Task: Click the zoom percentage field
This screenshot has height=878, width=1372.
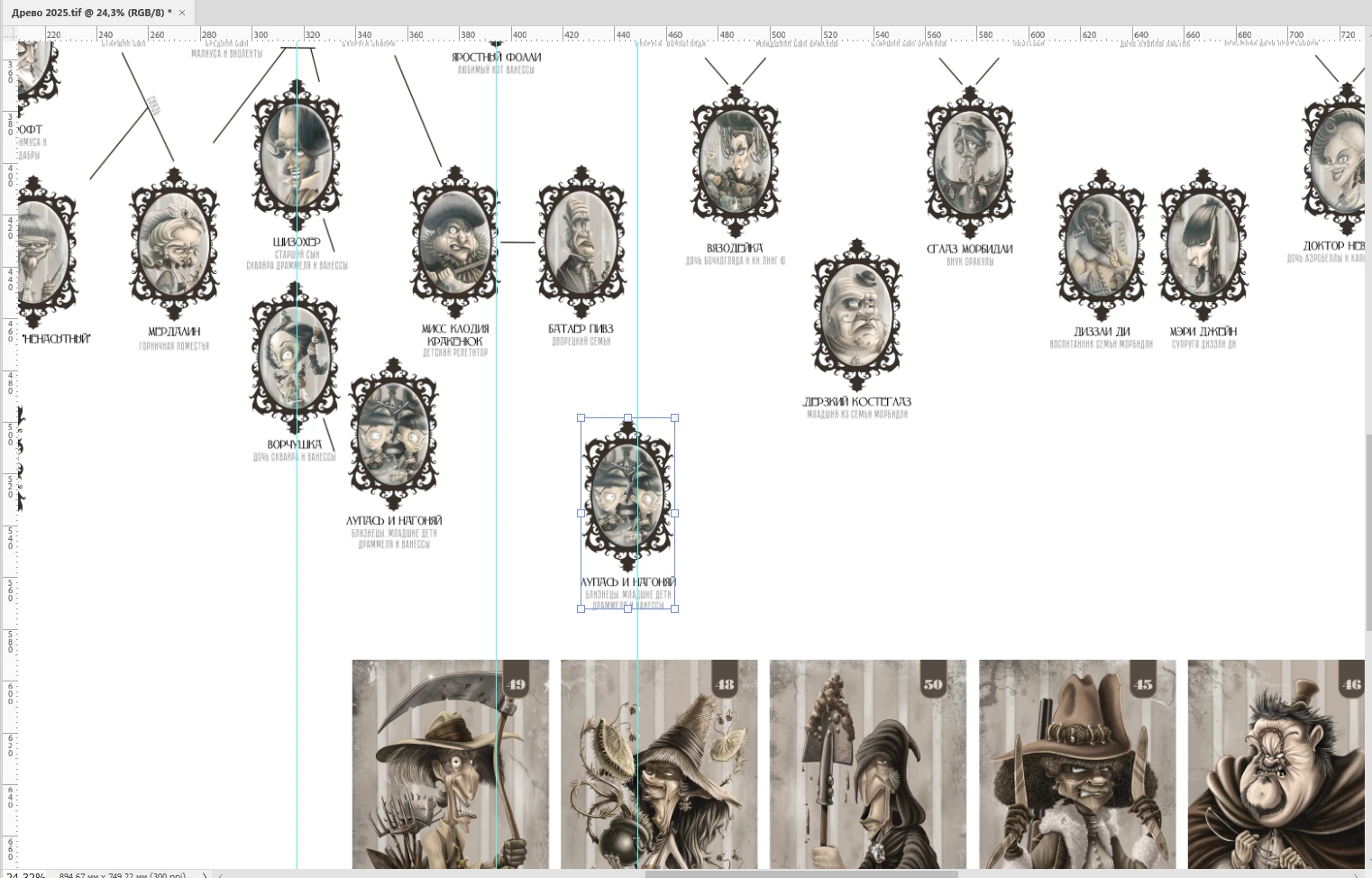Action: point(23,874)
